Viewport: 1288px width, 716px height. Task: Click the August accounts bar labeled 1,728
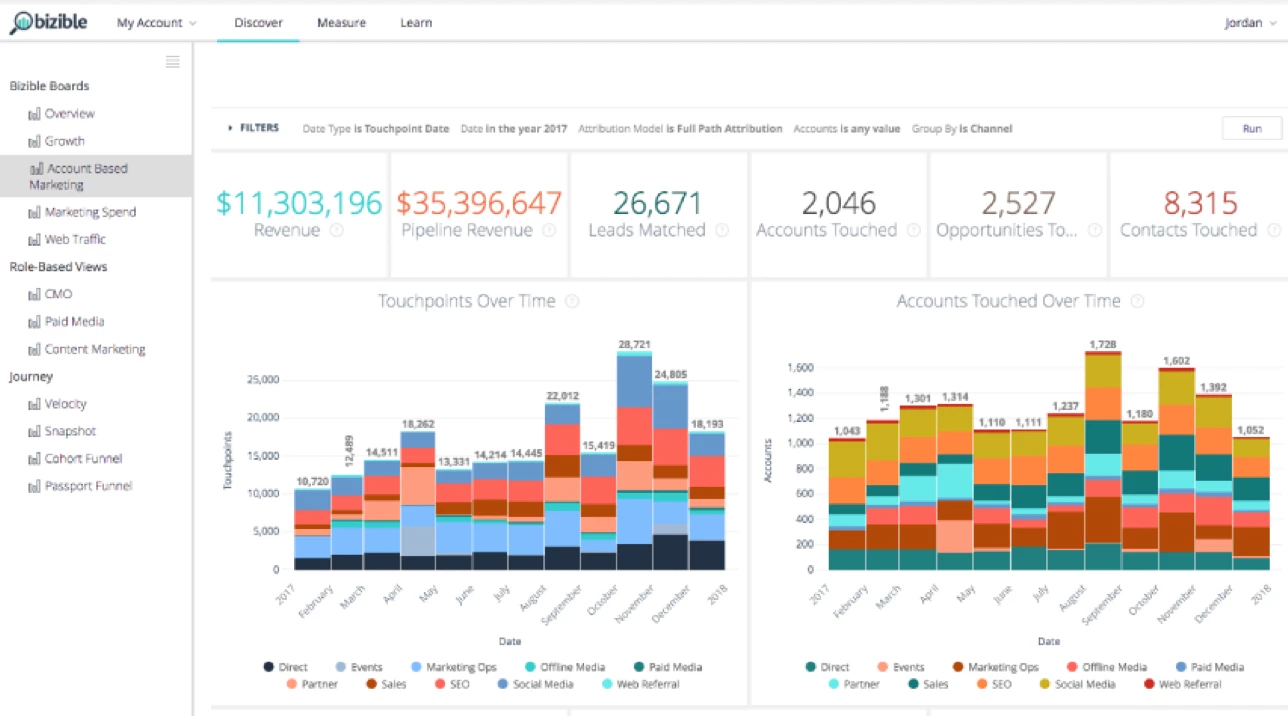point(1102,461)
